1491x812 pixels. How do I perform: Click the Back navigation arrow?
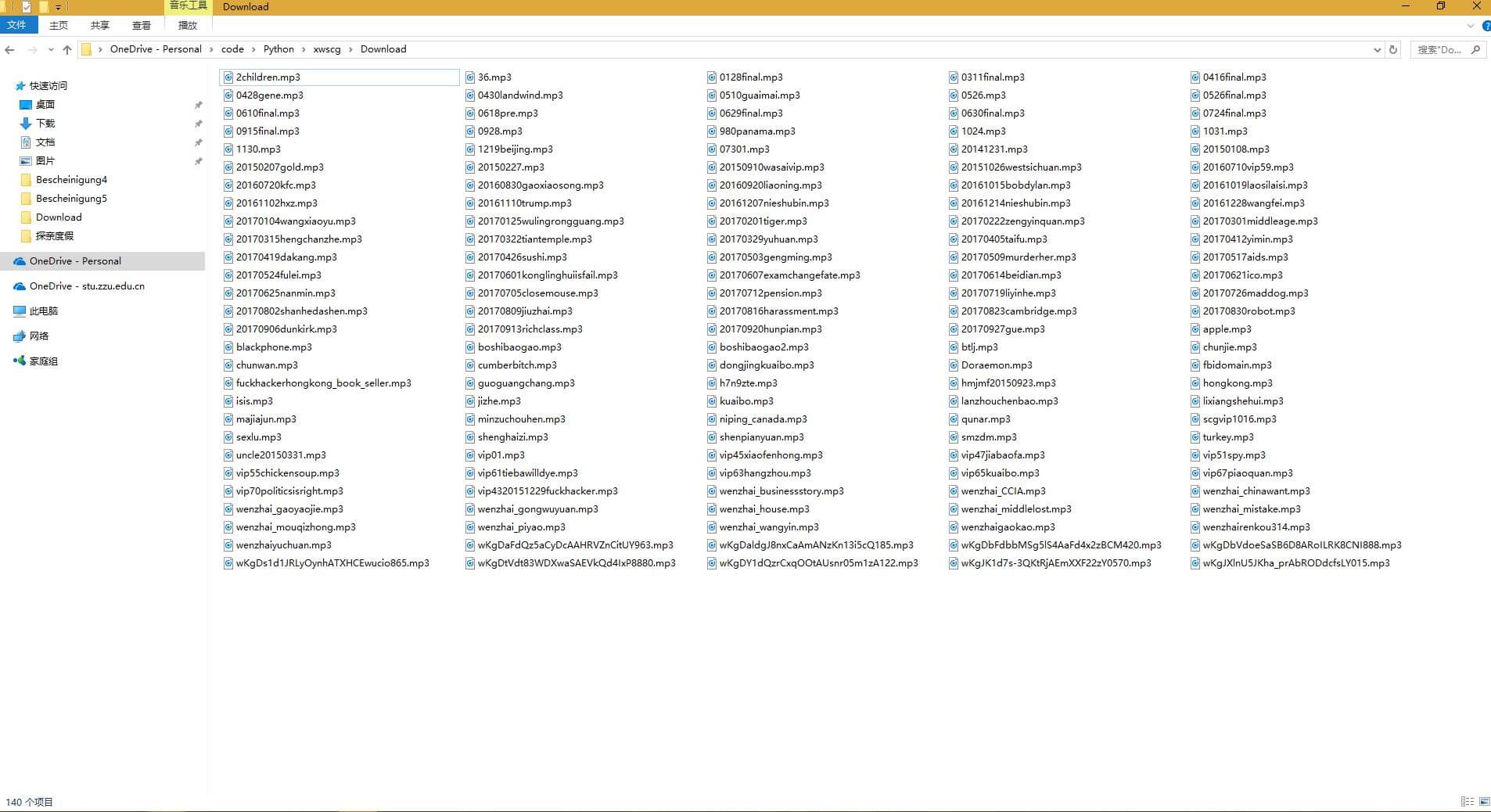[10, 49]
